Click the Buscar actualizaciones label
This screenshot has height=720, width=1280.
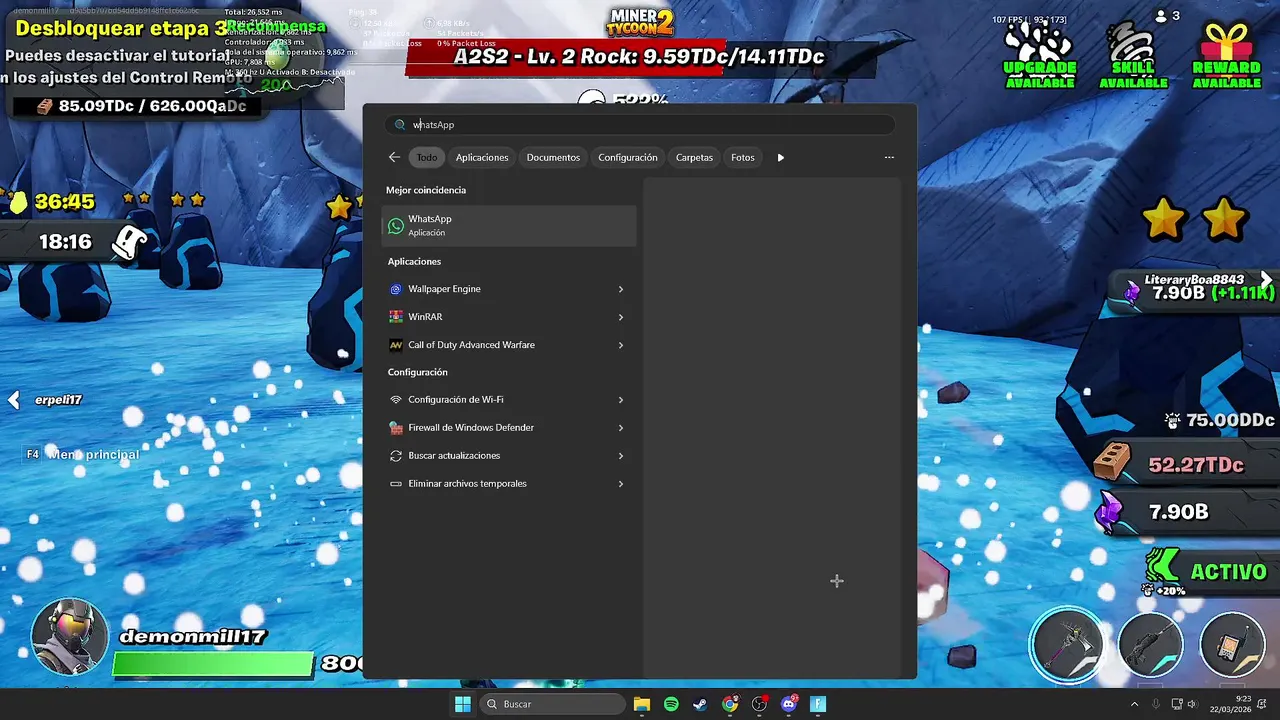(454, 456)
